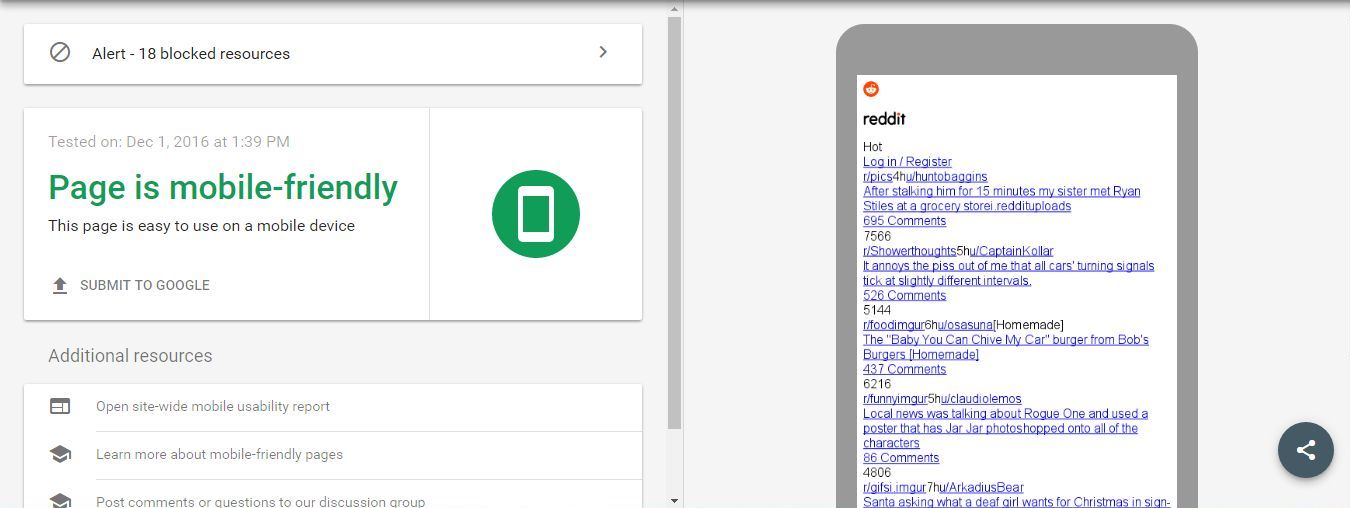Click the Tested on Dec 1, 2016 timestamp
The height and width of the screenshot is (508, 1350).
pos(169,142)
